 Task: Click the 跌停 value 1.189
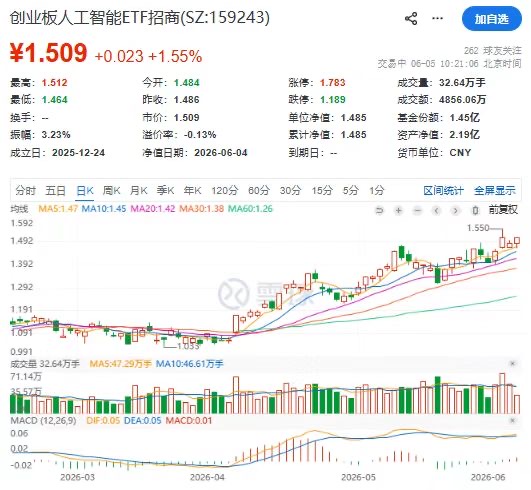333,100
